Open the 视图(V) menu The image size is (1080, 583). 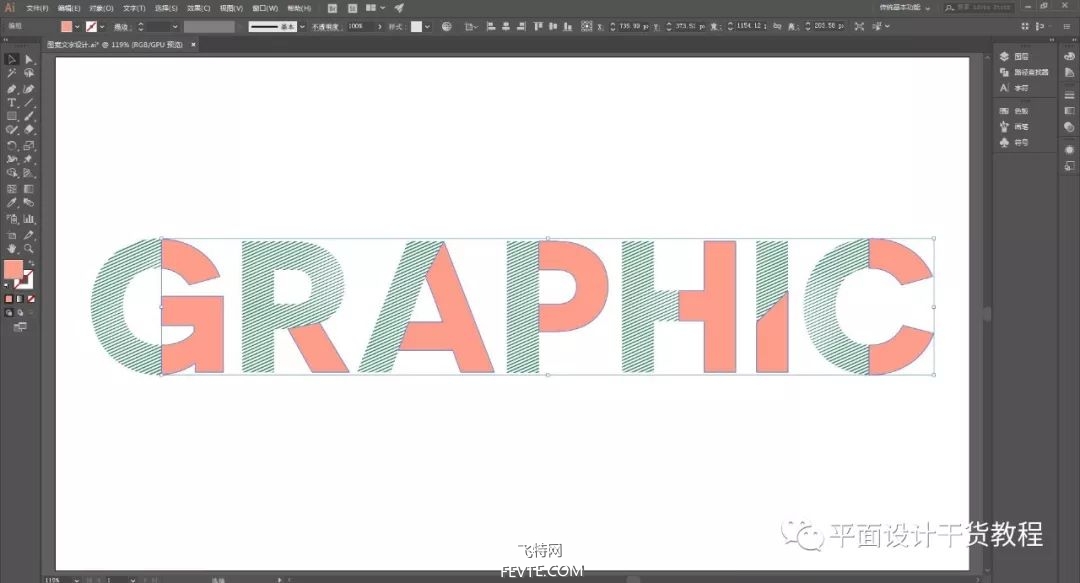click(x=231, y=8)
